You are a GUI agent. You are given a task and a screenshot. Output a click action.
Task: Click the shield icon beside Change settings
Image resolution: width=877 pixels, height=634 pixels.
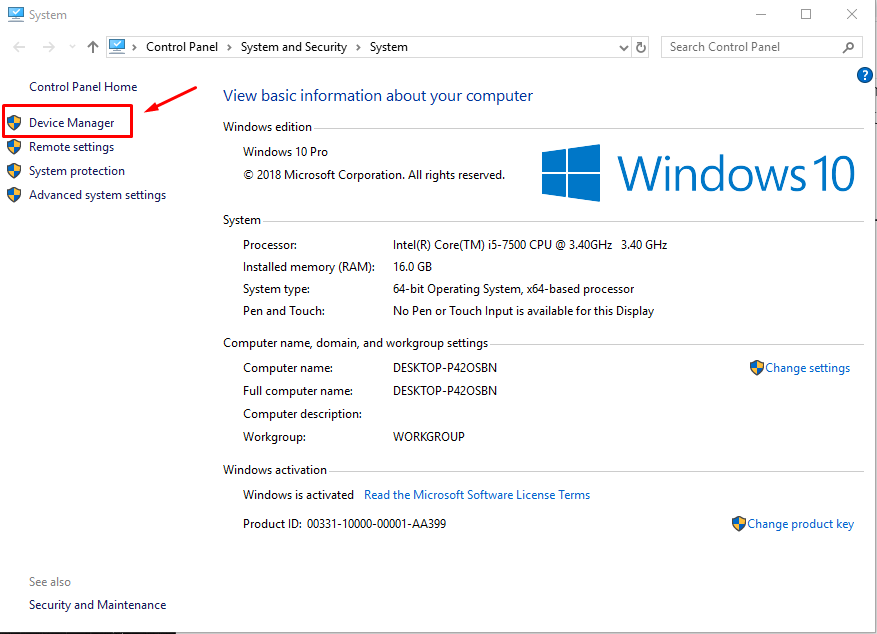pos(757,368)
